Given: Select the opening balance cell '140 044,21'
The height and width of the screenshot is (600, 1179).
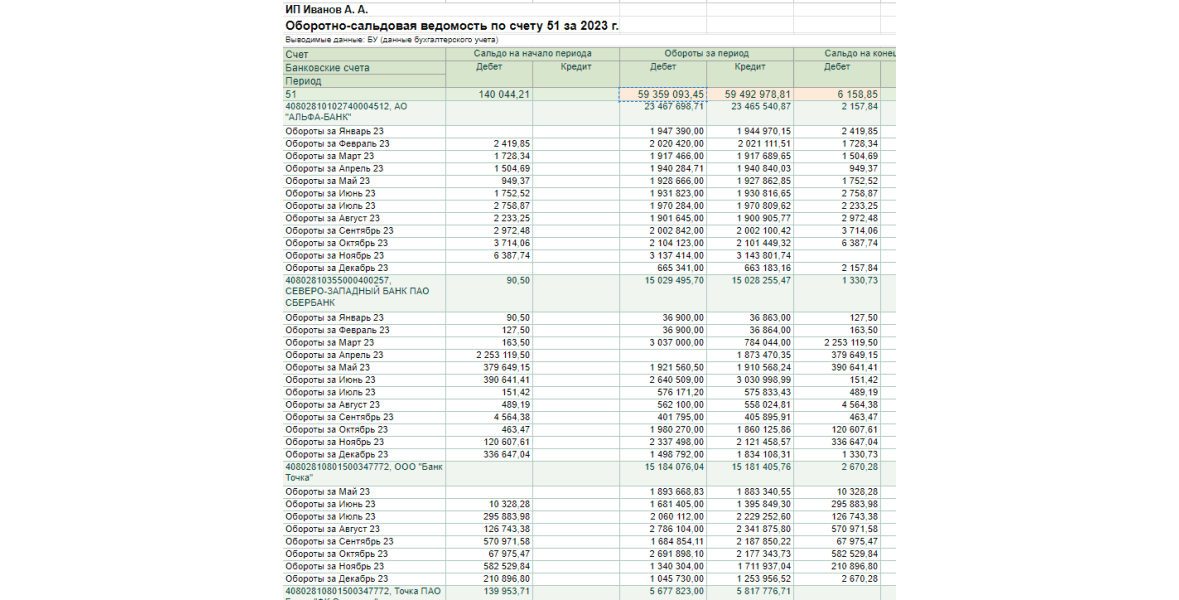Looking at the screenshot, I should click(489, 95).
